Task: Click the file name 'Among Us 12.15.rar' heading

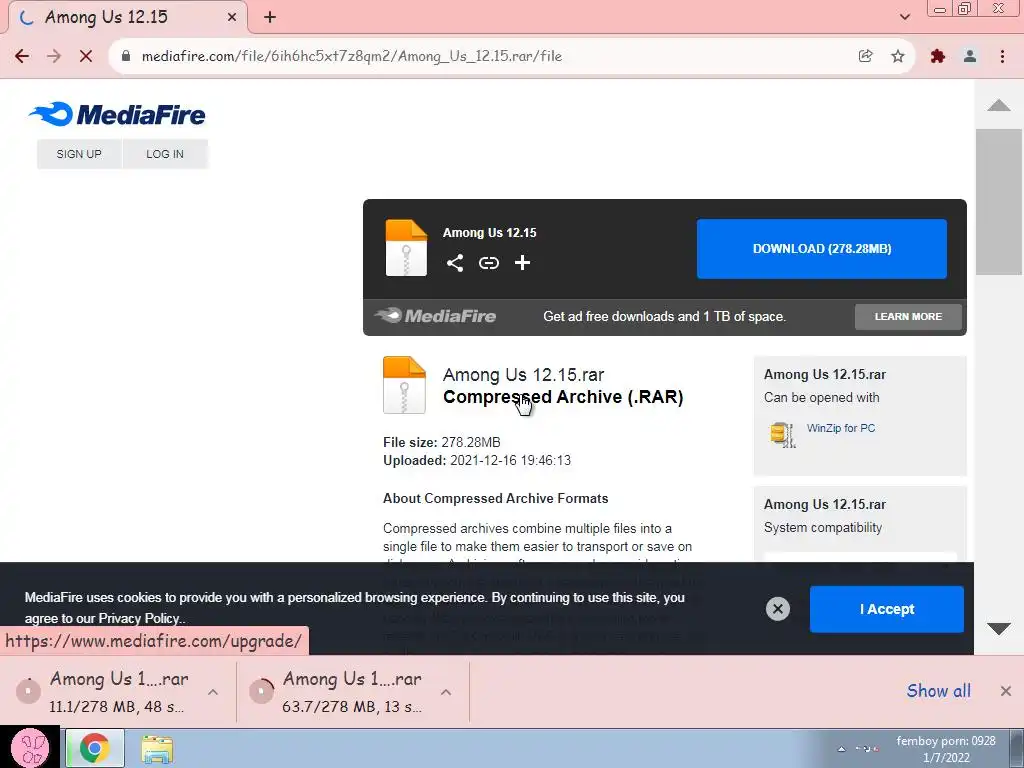Action: [523, 375]
